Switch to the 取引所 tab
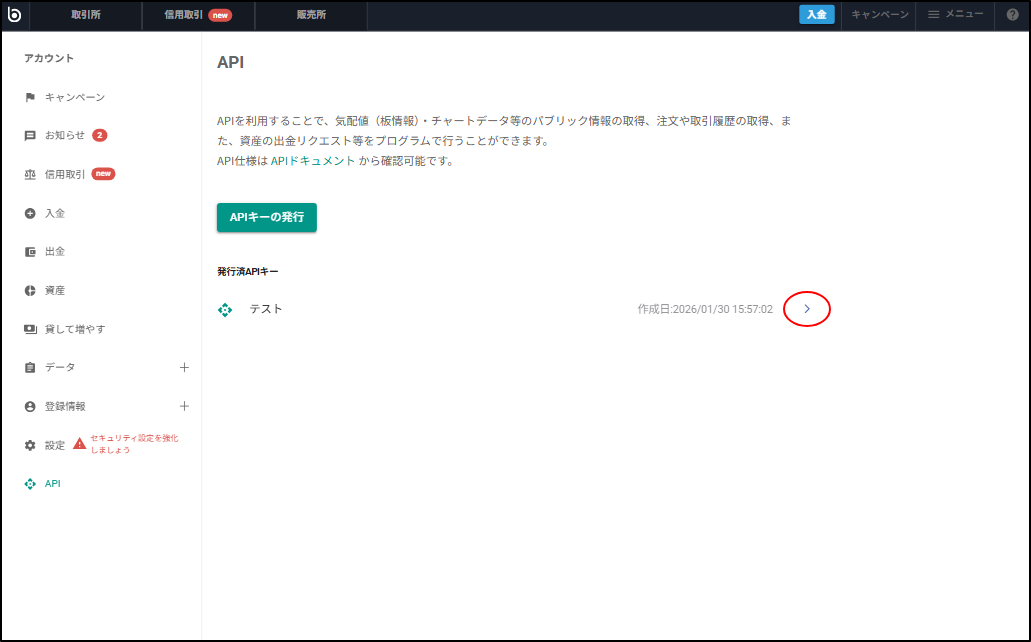Screen dimensions: 1031x642 [87, 15]
